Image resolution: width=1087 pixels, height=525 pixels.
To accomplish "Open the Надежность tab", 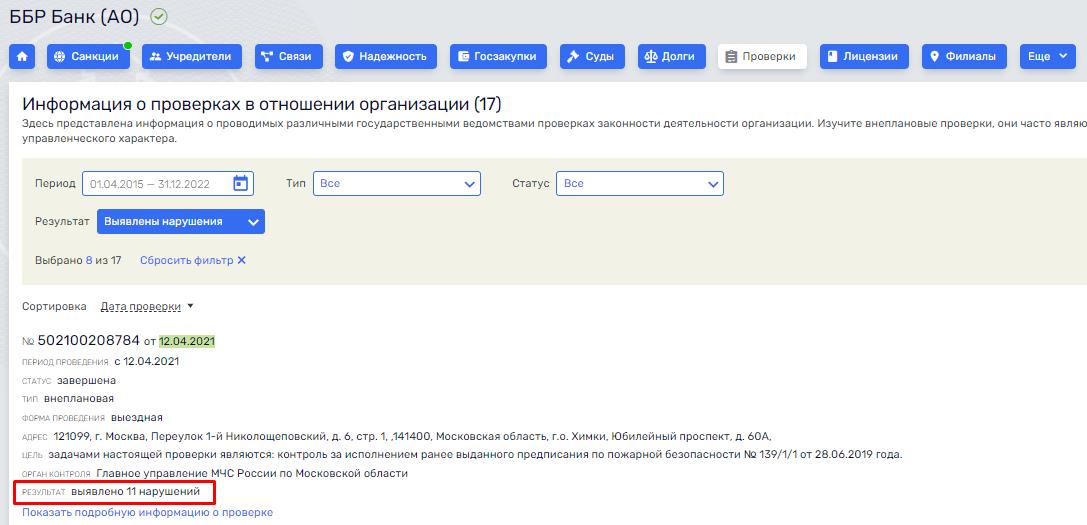I will click(385, 57).
